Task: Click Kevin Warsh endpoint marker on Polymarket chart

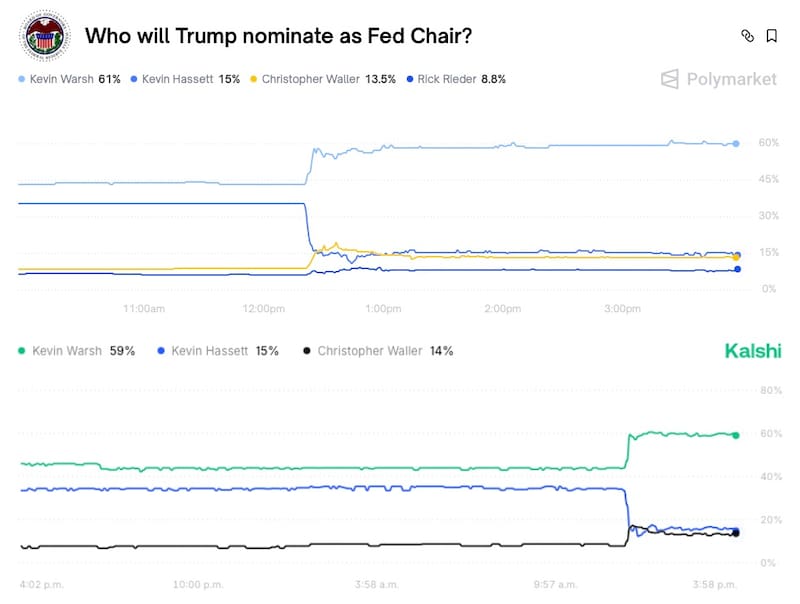Action: click(736, 144)
